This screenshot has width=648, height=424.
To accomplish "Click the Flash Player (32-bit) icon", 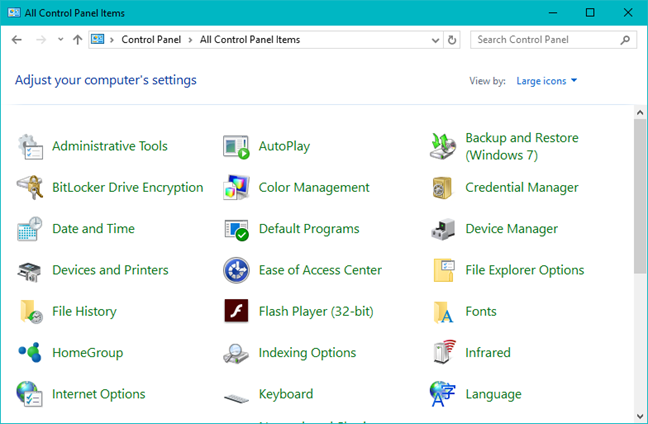I will pyautogui.click(x=236, y=311).
